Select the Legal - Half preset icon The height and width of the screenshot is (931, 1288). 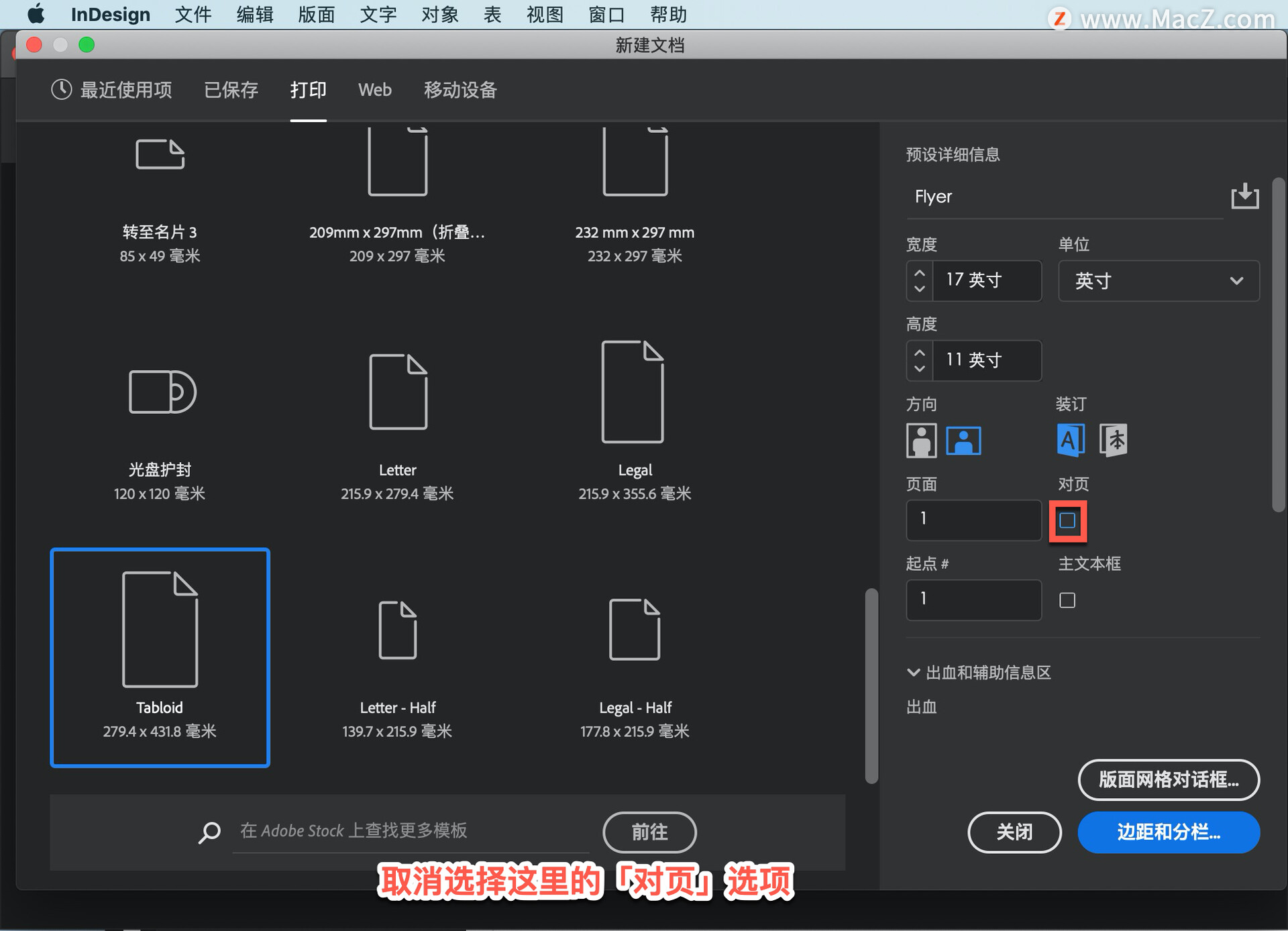[635, 630]
